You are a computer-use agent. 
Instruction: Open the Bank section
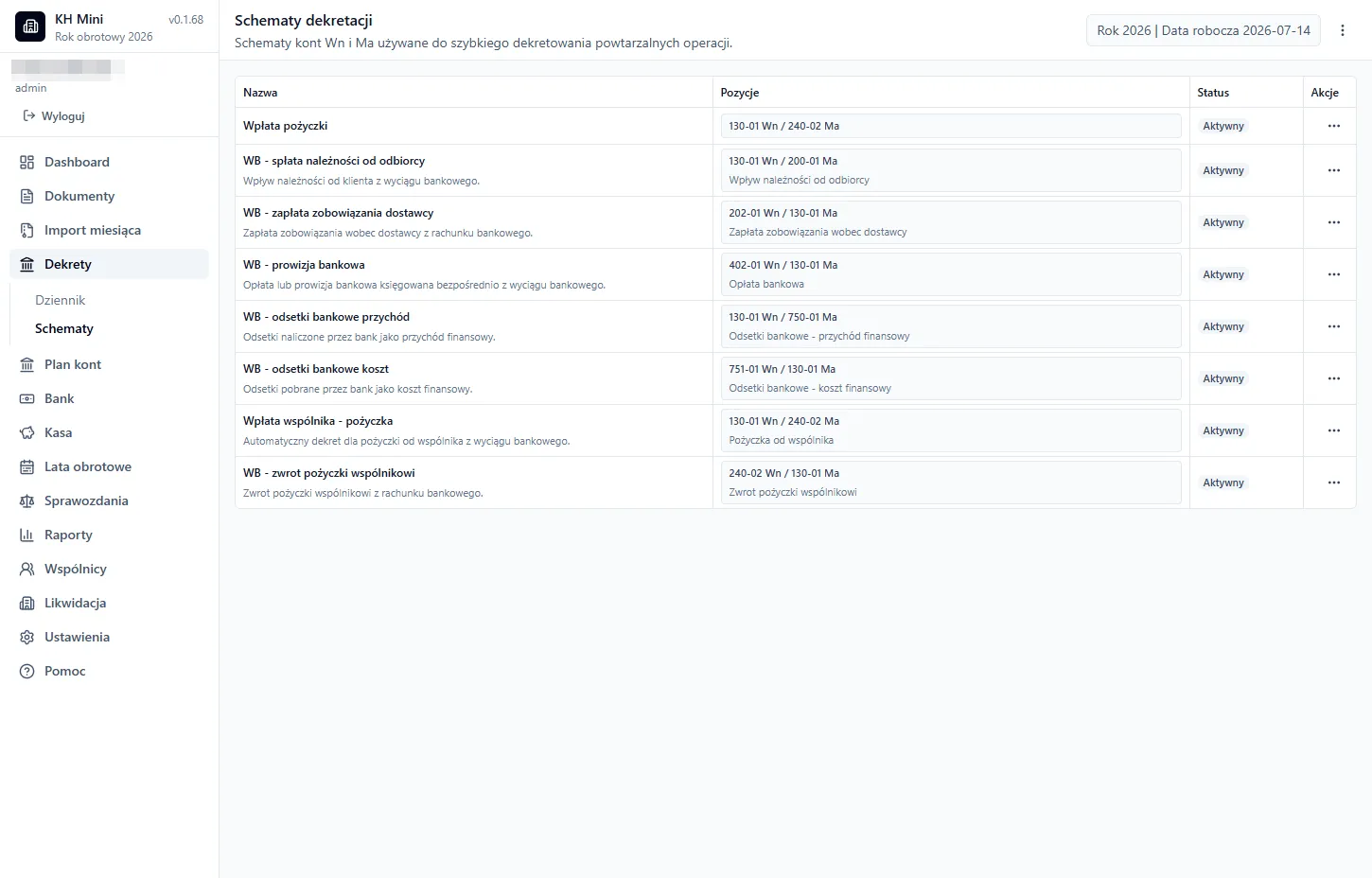[109, 398]
